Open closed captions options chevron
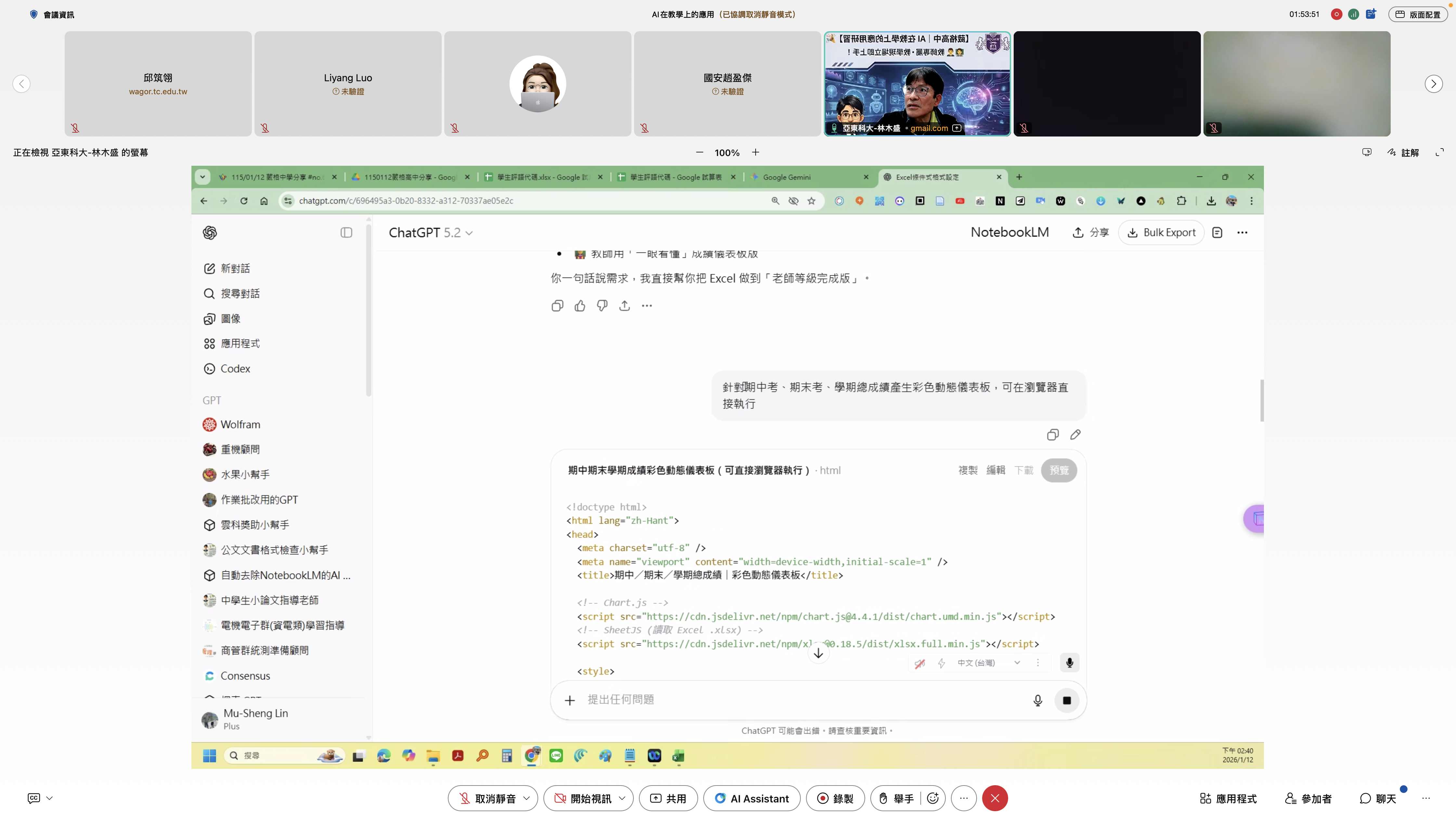The image size is (1456, 819). pos(50,798)
